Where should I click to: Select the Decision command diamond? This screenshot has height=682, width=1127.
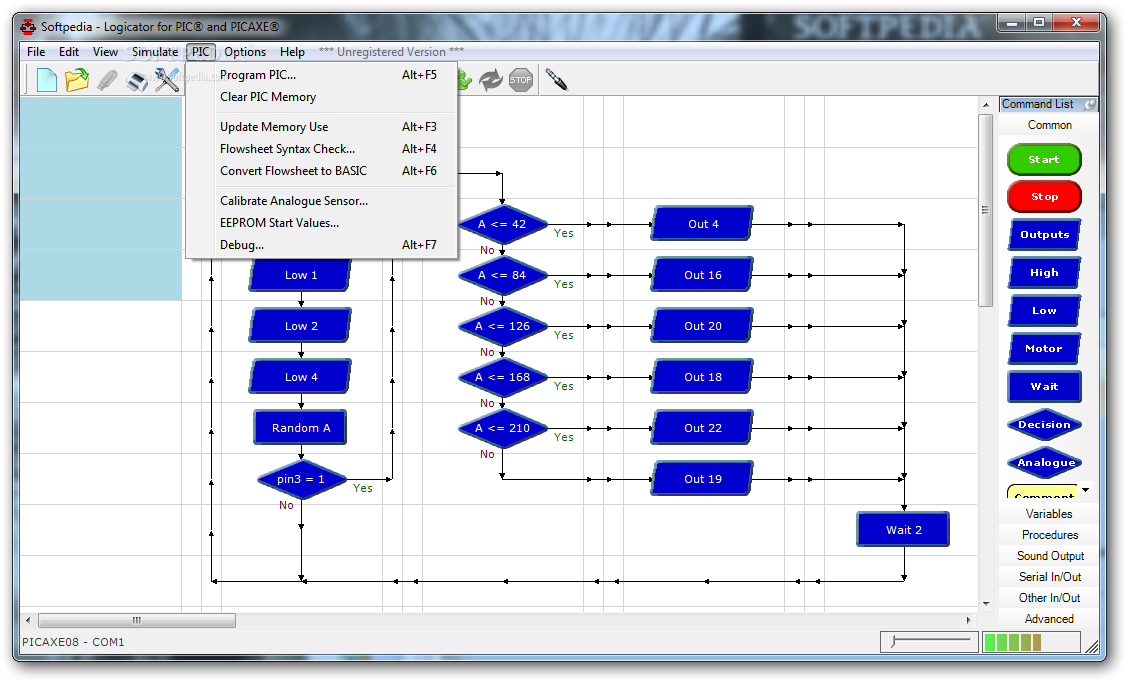pos(1044,425)
